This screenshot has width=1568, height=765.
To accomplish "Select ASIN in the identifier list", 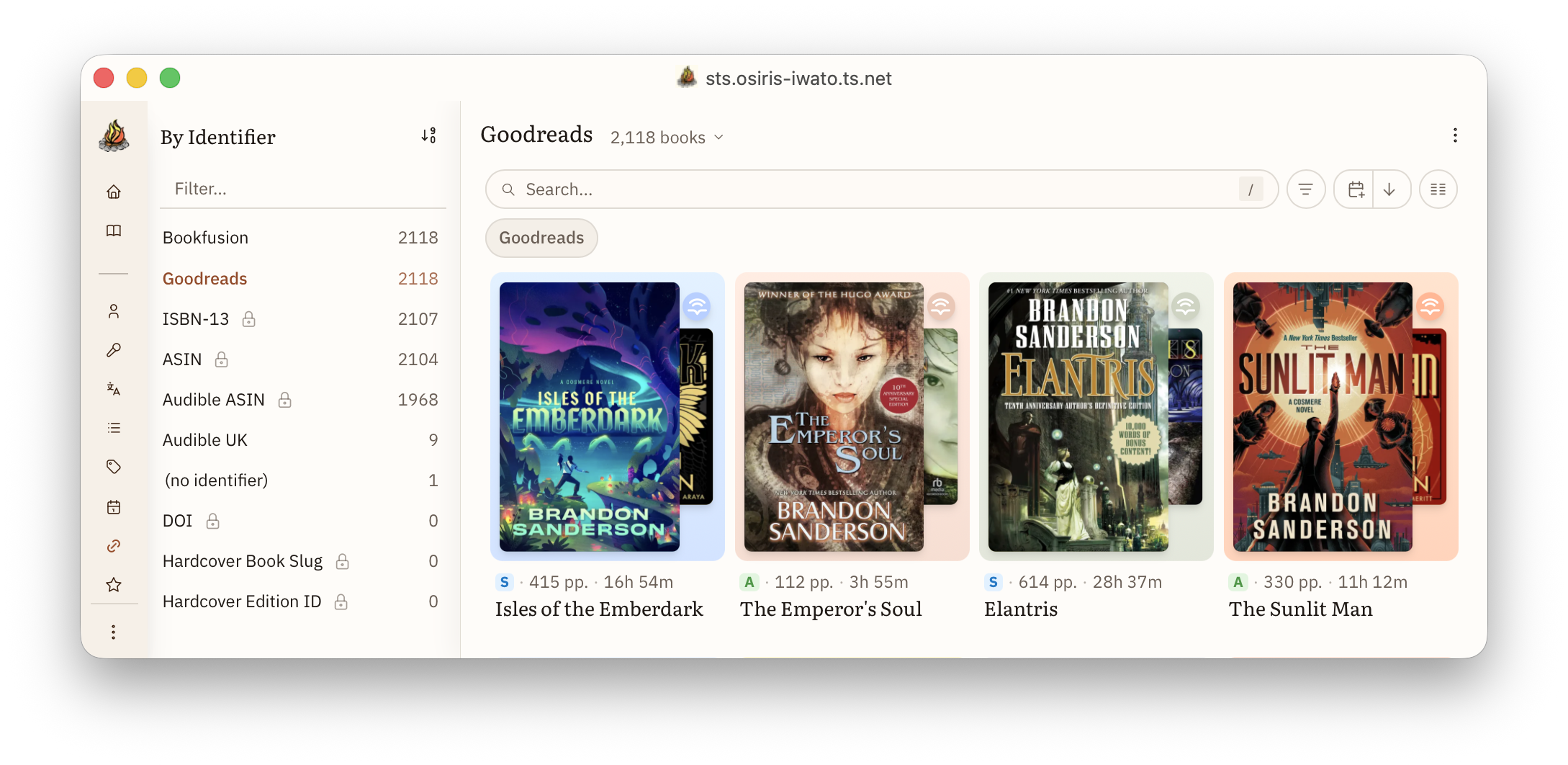I will point(300,359).
